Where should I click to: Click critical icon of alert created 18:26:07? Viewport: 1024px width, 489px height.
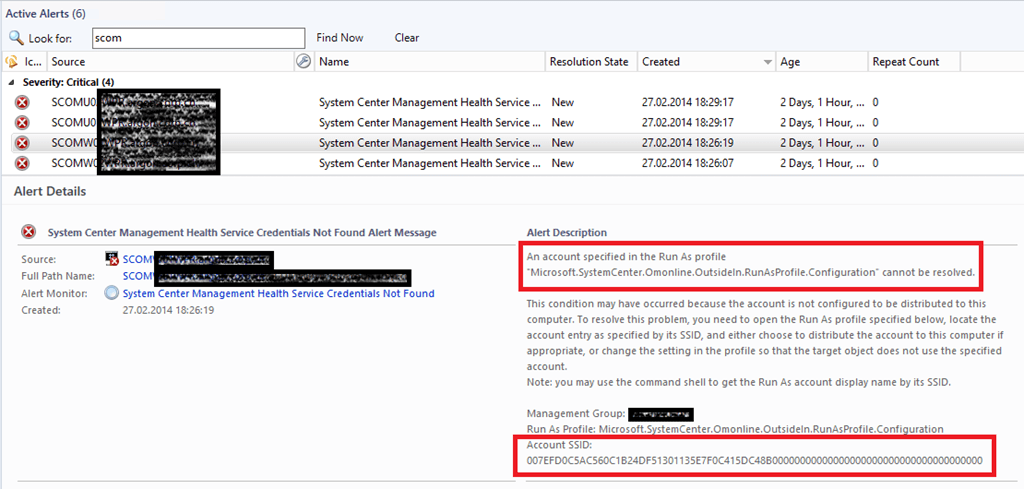click(22, 163)
